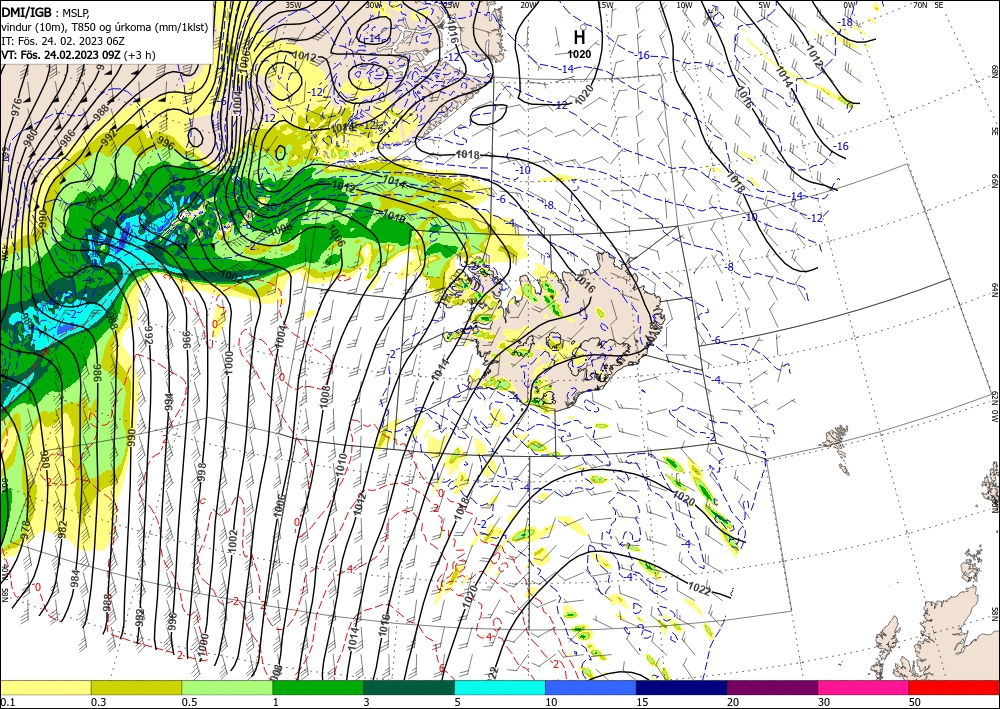Click the legend value 30
The height and width of the screenshot is (709, 1000).
[825, 702]
